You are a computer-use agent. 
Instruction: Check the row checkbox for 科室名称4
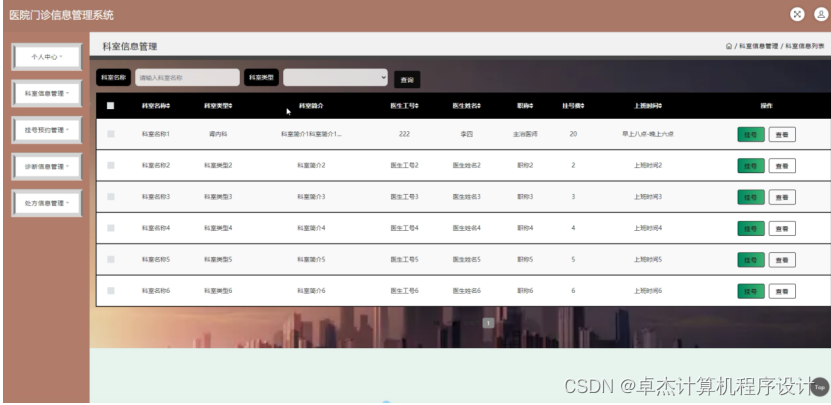(110, 228)
